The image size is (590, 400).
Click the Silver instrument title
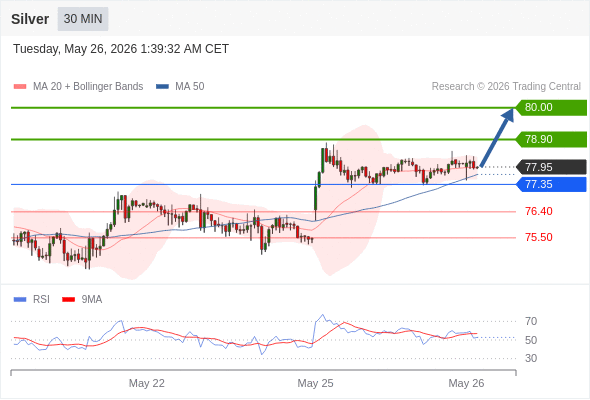click(30, 19)
